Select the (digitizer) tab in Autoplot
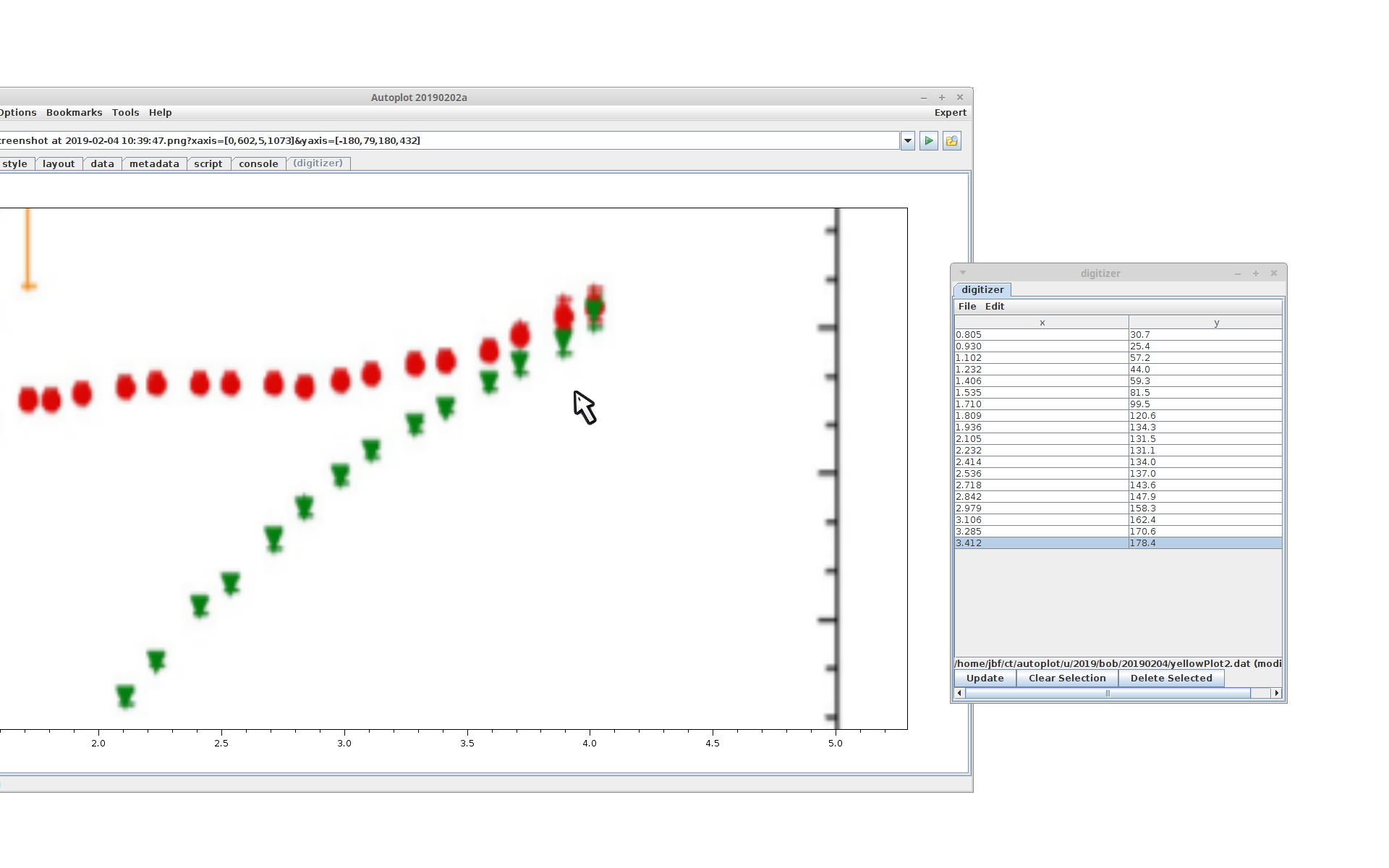Screen dimensions: 1389x868 [x=318, y=163]
